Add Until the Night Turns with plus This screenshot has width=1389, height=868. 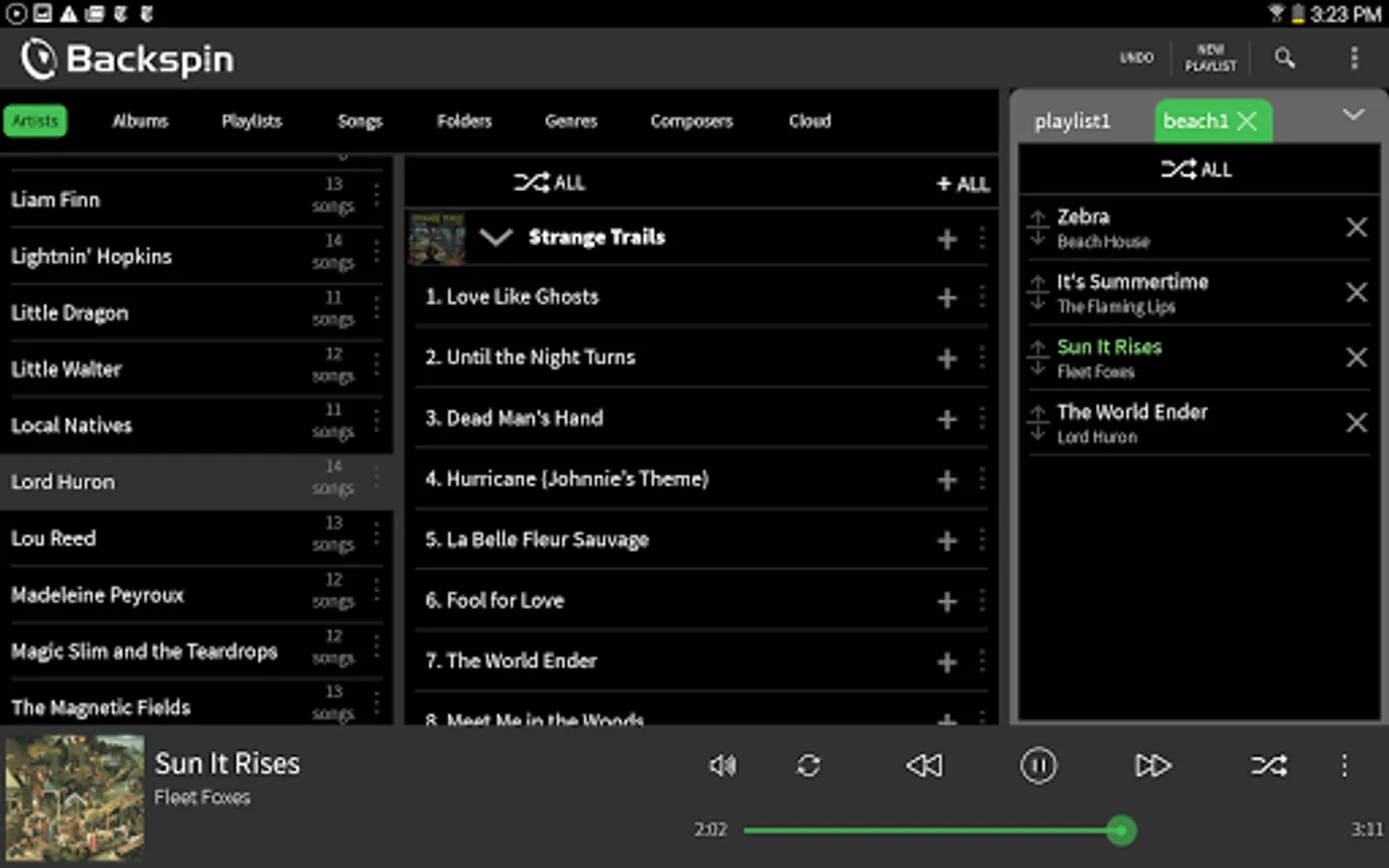947,359
